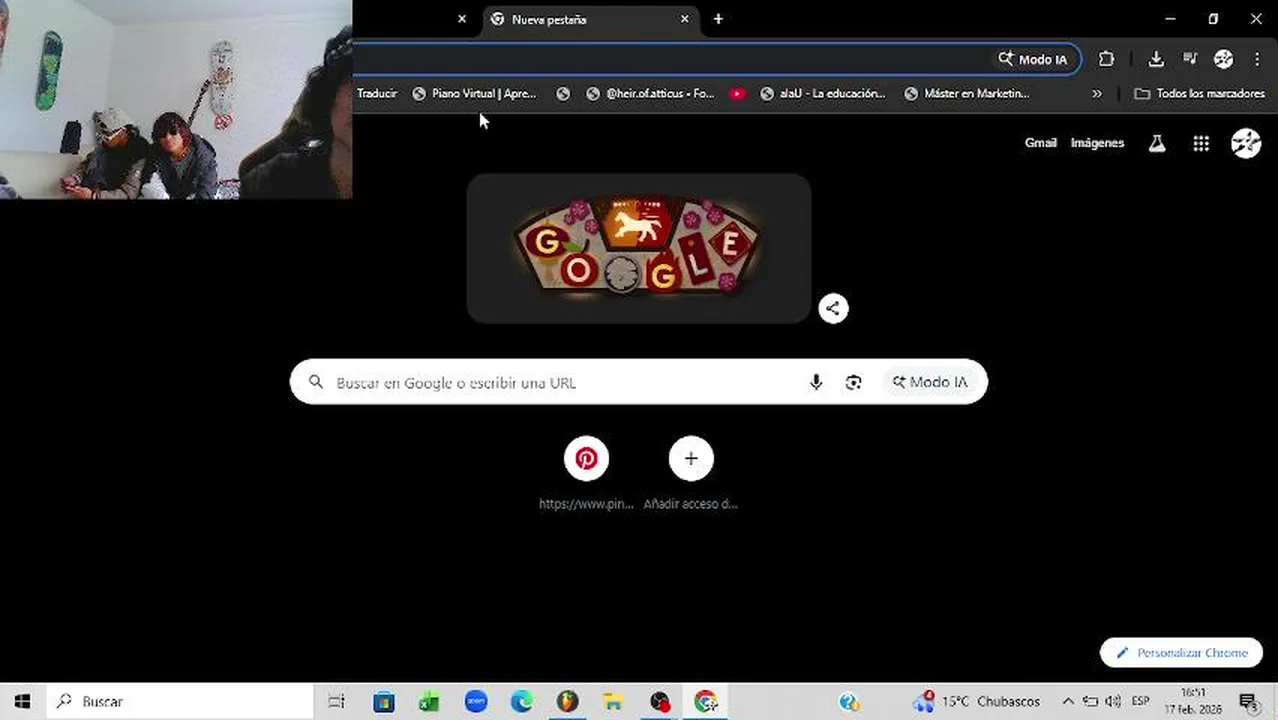Close the partially hidden left tab
The image size is (1278, 720).
tap(462, 19)
